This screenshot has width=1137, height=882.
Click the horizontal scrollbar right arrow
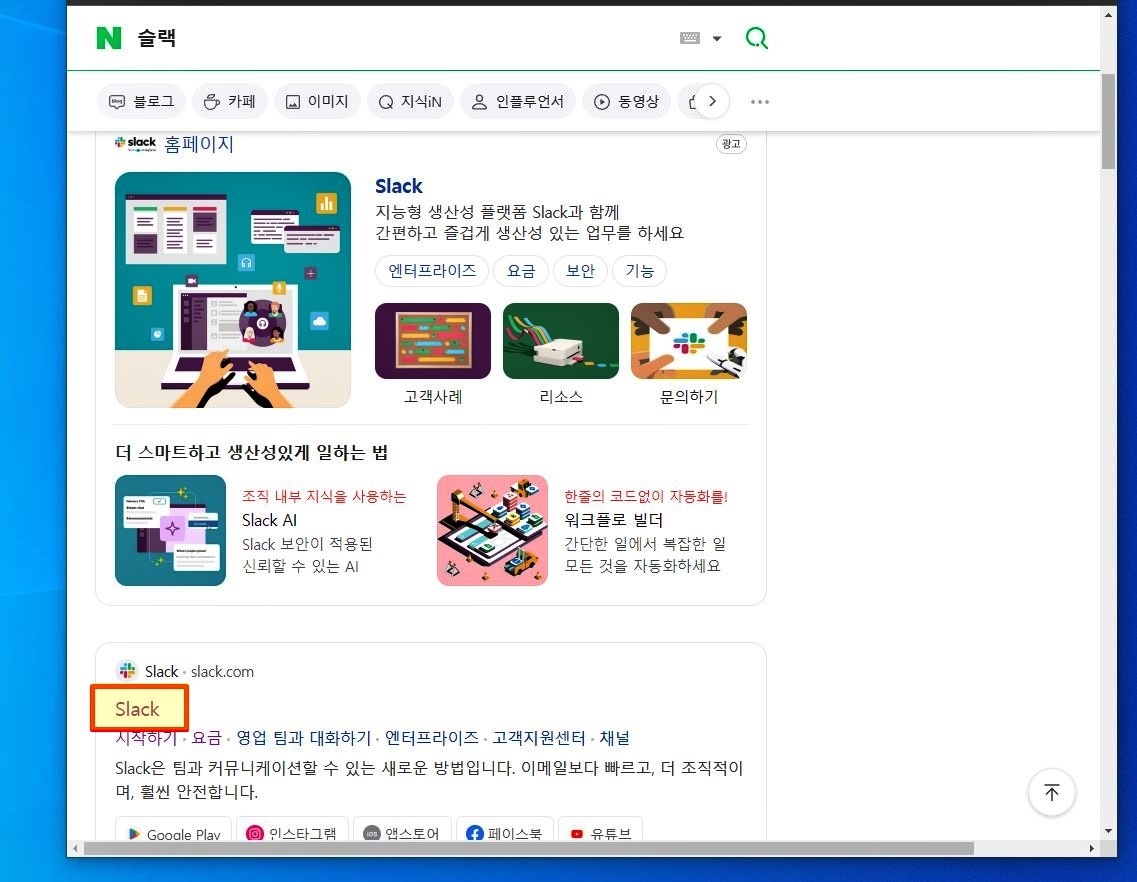[1092, 848]
